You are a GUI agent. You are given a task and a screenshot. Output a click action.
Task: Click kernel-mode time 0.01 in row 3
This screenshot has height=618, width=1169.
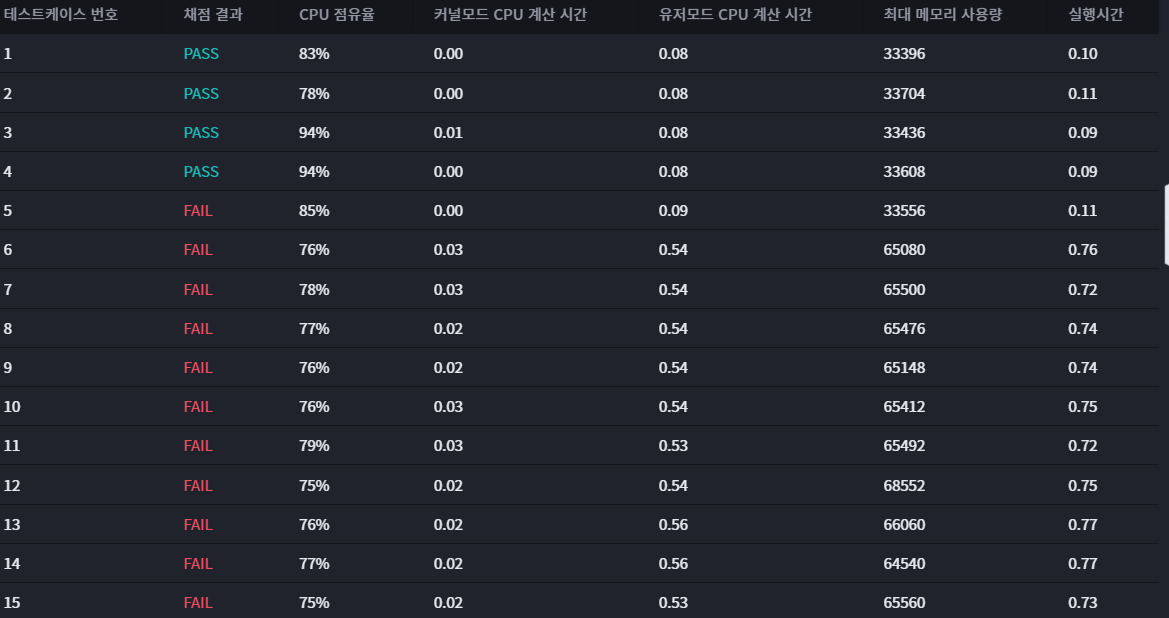point(448,133)
